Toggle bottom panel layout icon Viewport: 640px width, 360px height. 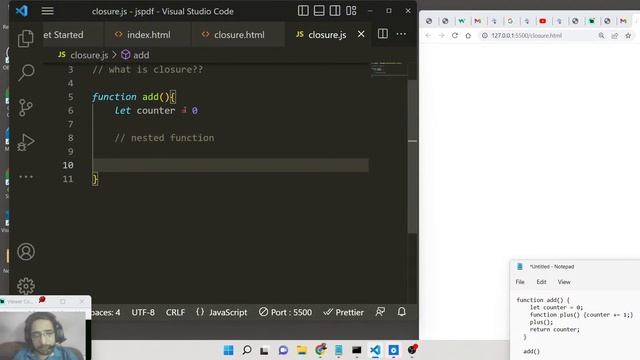pos(319,11)
